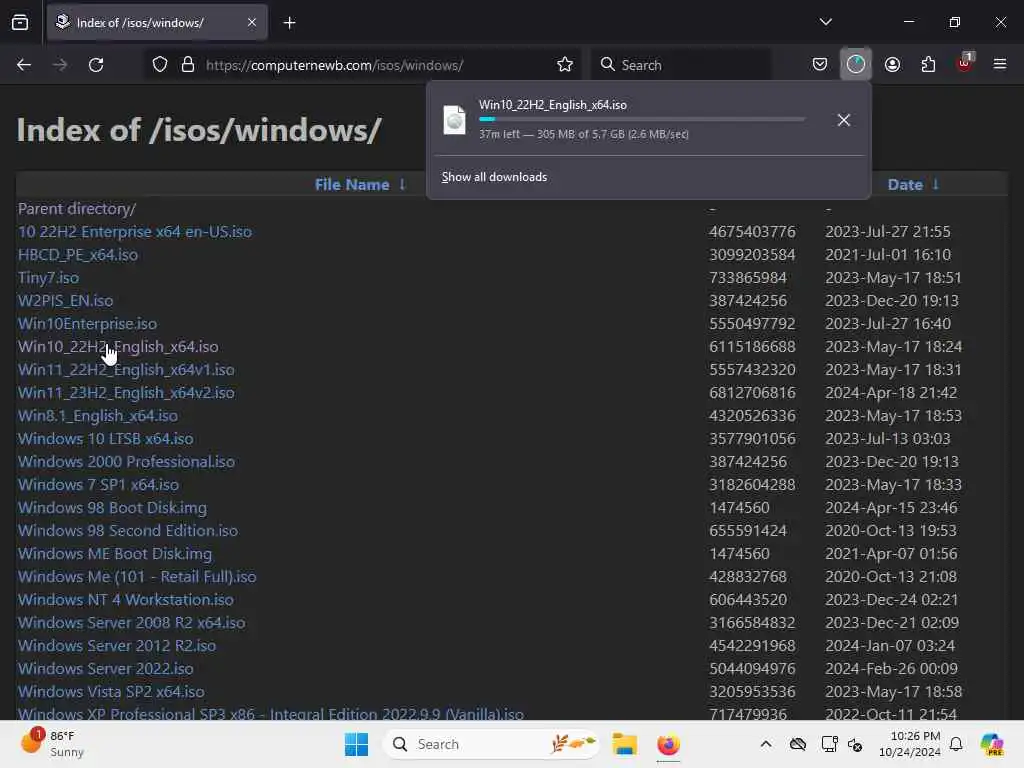This screenshot has height=768, width=1024.
Task: Close the Index of /isos/windows/ tab
Action: 251,22
